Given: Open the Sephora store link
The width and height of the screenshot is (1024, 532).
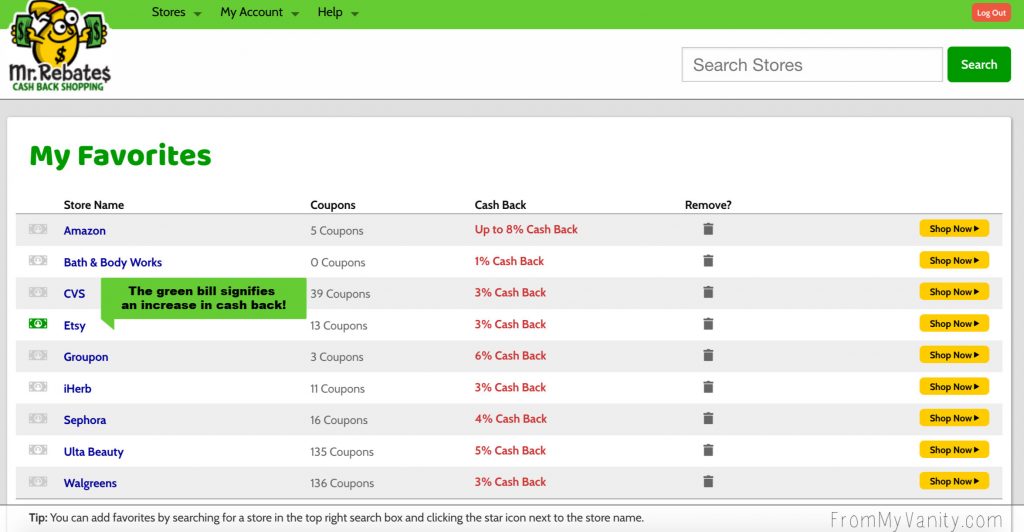Looking at the screenshot, I should click(x=84, y=420).
